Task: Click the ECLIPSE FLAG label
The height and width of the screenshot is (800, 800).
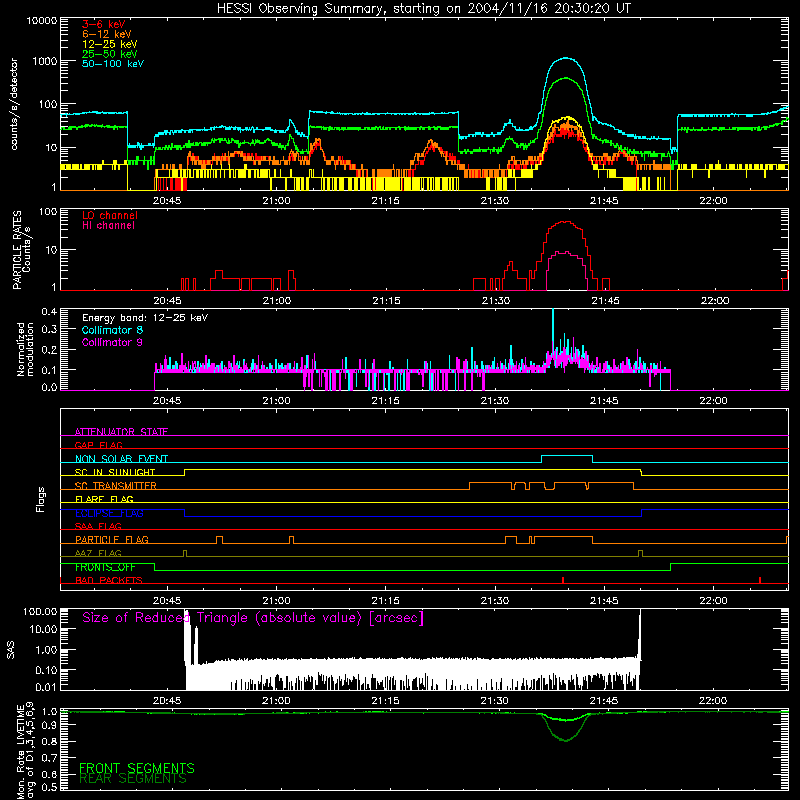Action: [109, 513]
